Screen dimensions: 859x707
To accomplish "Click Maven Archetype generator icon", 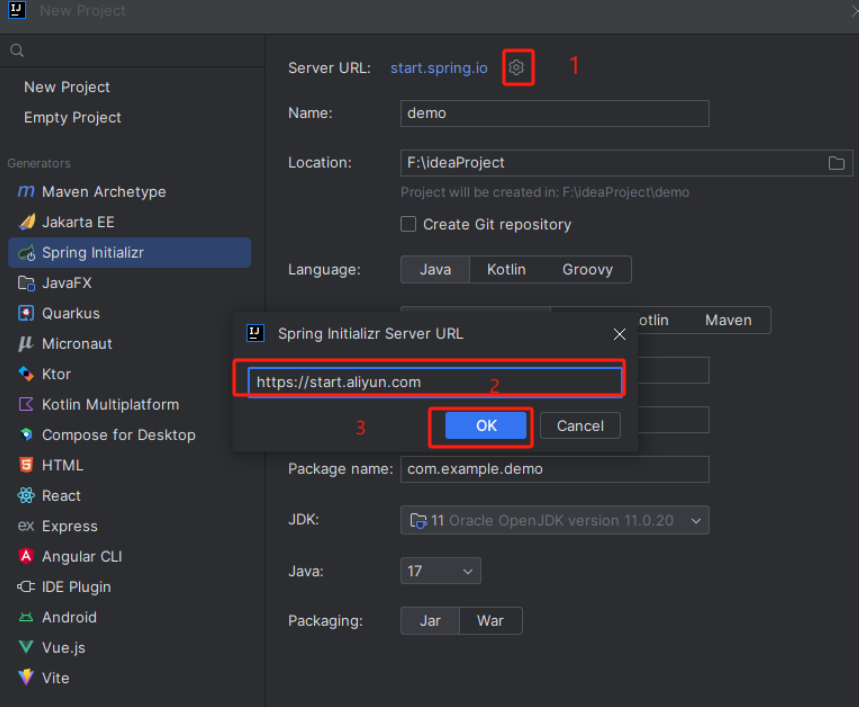I will pyautogui.click(x=26, y=192).
